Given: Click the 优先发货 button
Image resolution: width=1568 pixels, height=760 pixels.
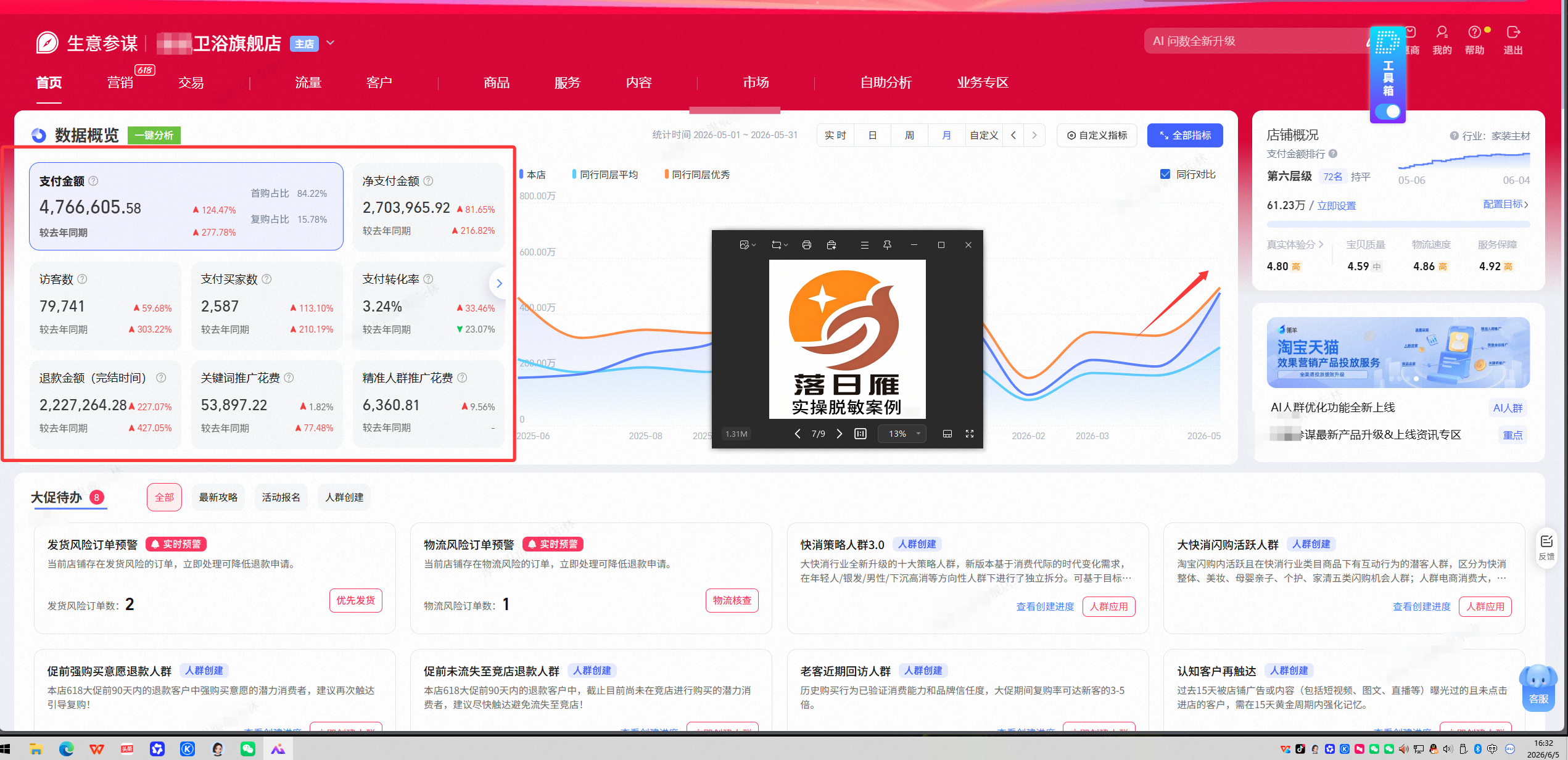Looking at the screenshot, I should coord(356,600).
